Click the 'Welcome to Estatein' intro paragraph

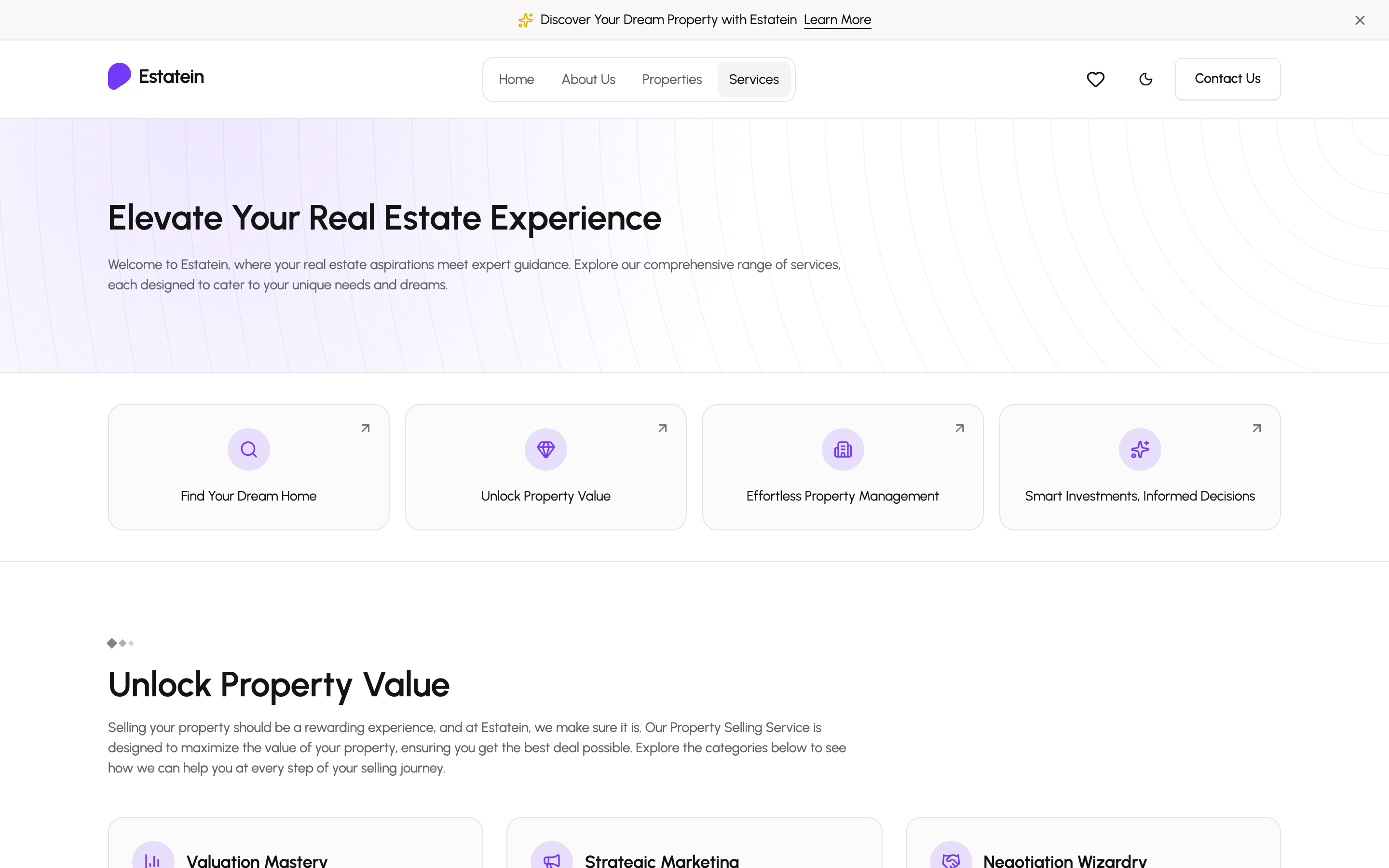point(474,274)
